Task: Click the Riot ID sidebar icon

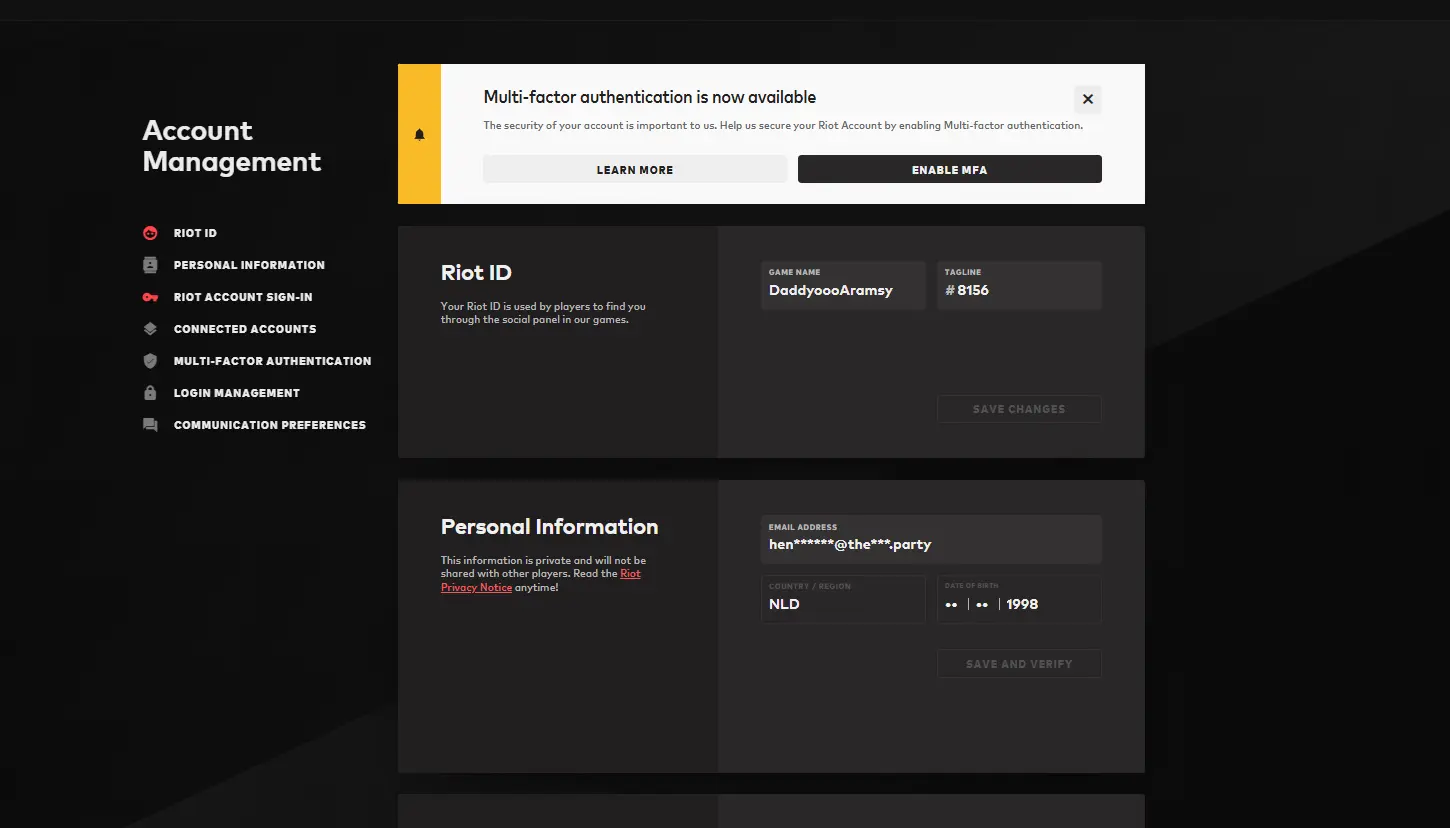Action: [x=150, y=233]
